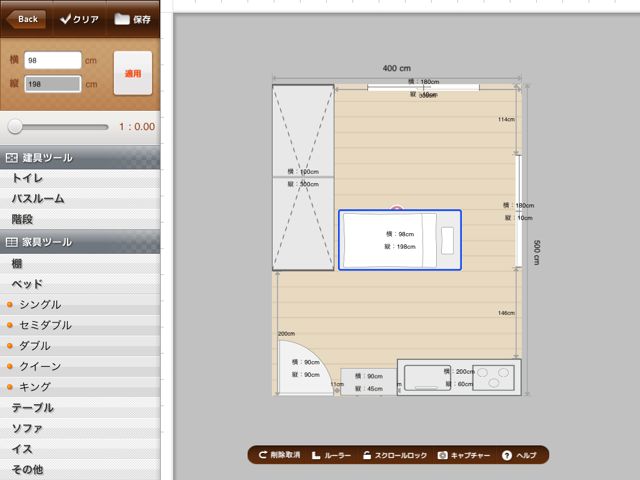The height and width of the screenshot is (480, 640).
Task: Clear the plan with クリア button
Action: click(79, 19)
